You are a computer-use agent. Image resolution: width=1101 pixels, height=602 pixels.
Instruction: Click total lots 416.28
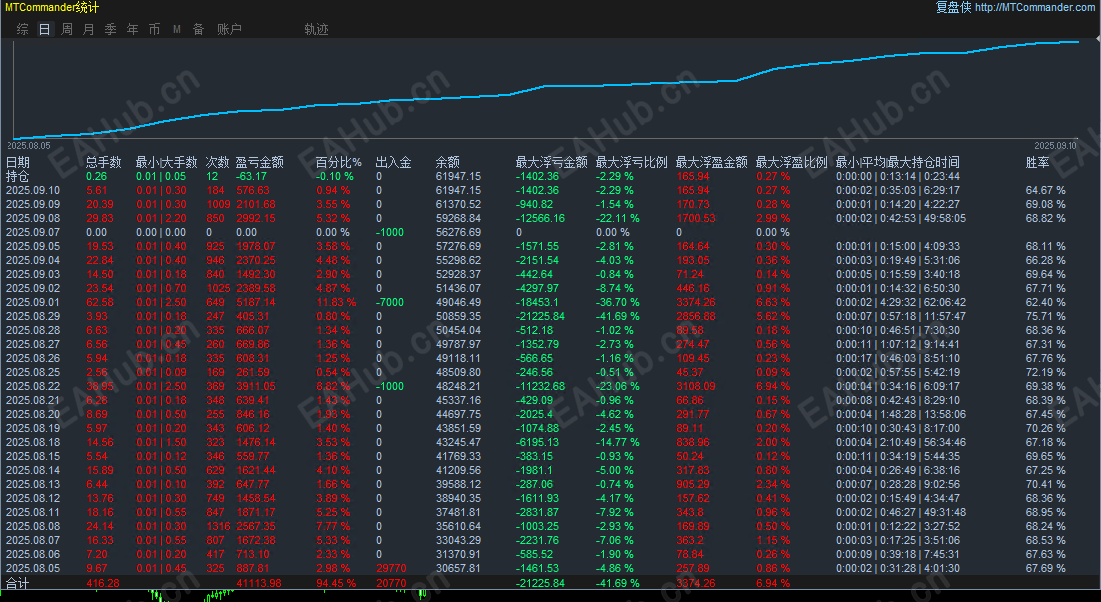click(103, 583)
